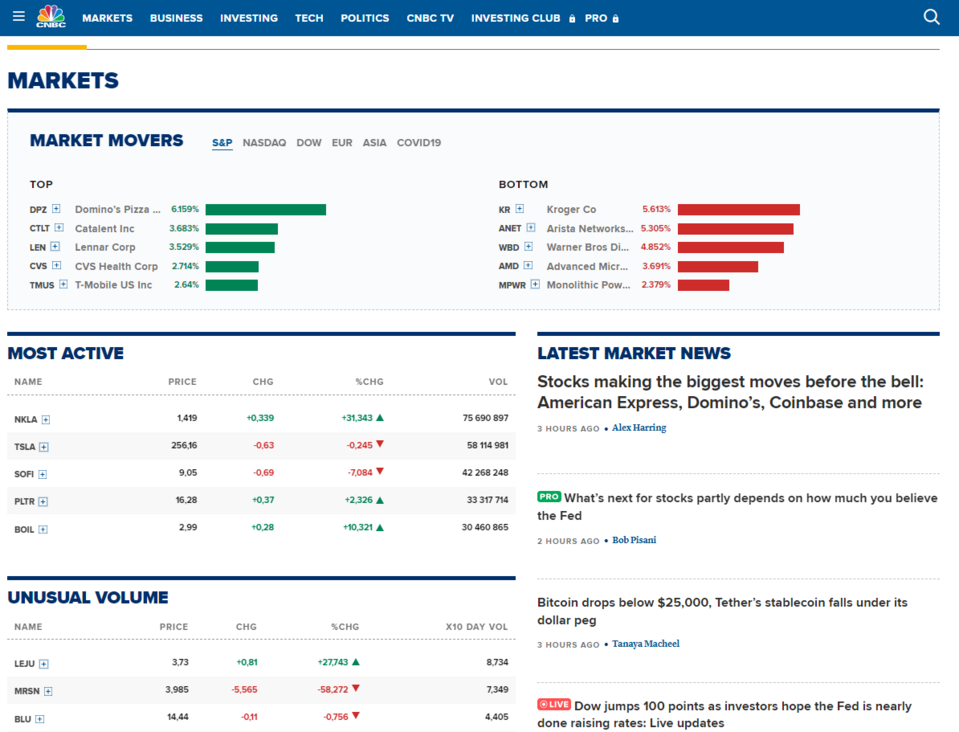The width and height of the screenshot is (959, 732).
Task: Select the S&P market movers tab
Action: click(222, 142)
